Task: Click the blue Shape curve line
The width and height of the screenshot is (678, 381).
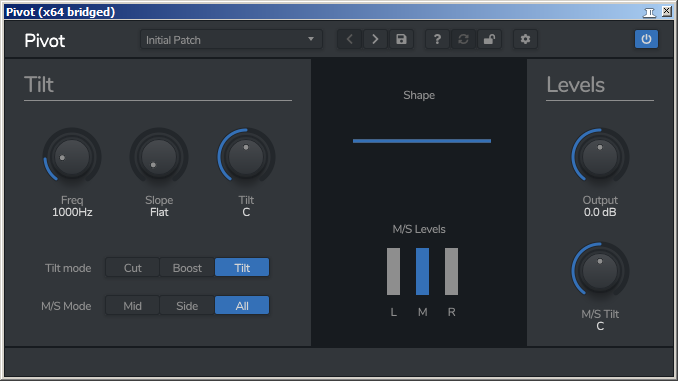Action: tap(422, 141)
